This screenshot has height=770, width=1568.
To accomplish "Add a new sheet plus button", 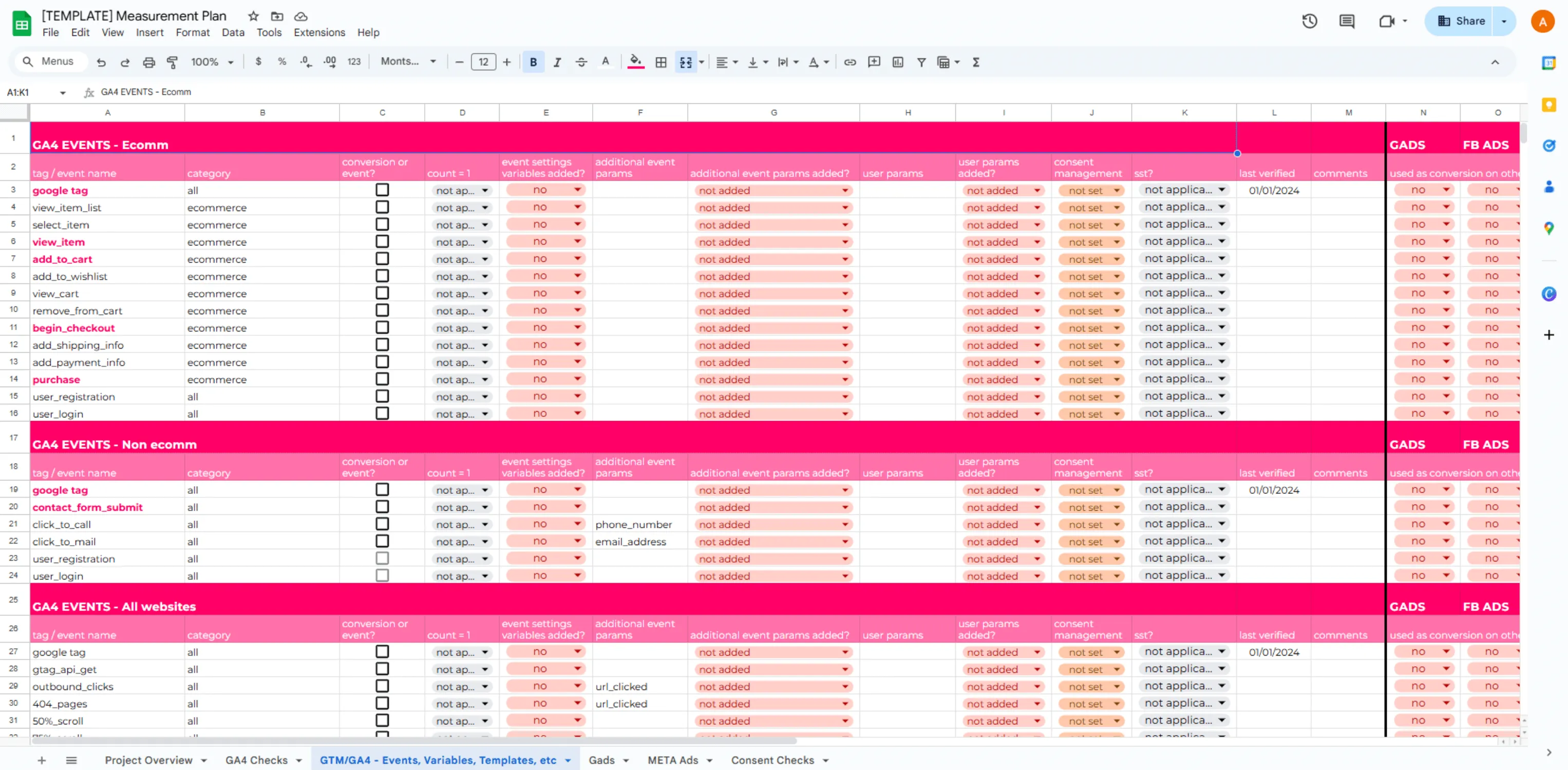I will tap(42, 760).
